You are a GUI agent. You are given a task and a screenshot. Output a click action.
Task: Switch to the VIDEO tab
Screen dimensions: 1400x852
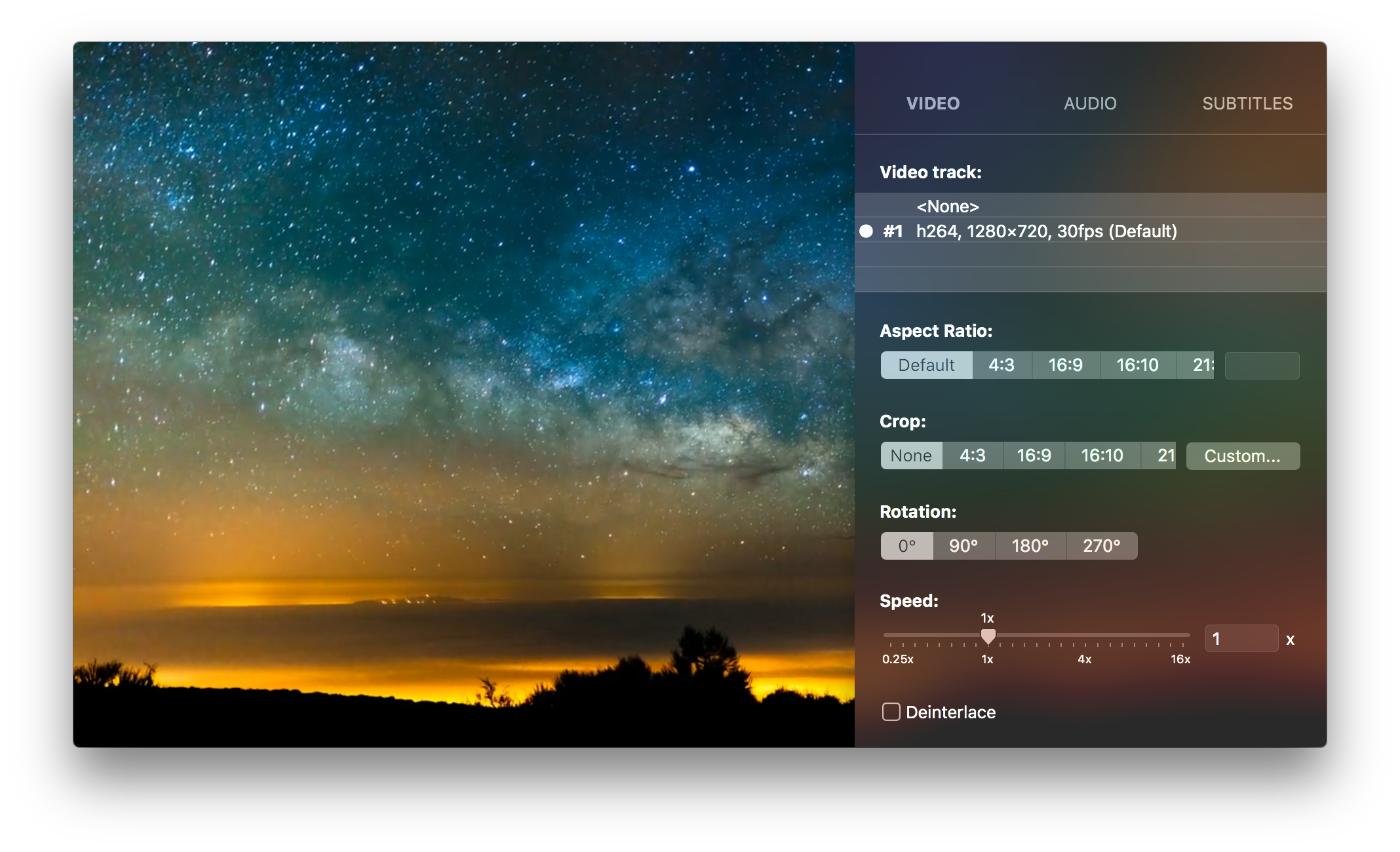(x=933, y=104)
